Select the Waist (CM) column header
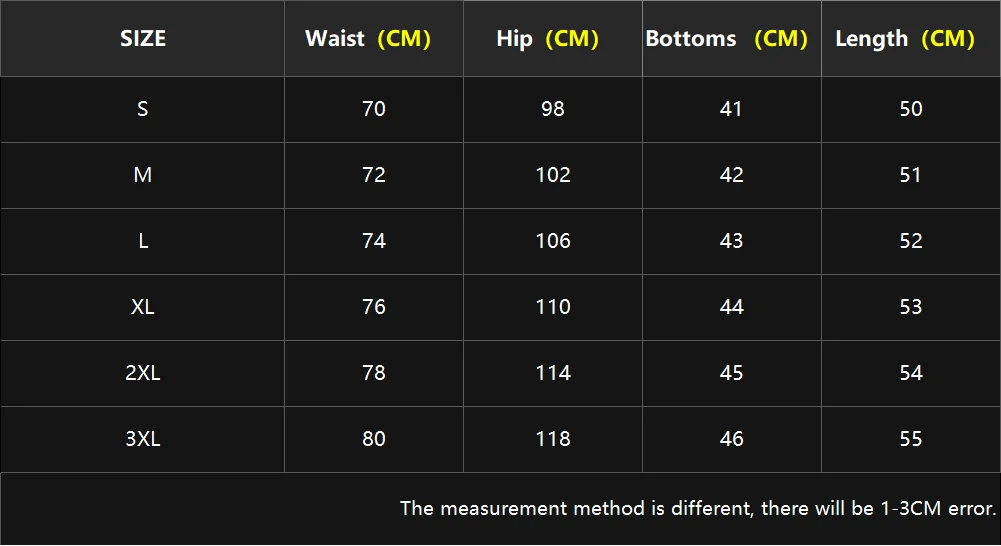This screenshot has width=1001, height=546. tap(367, 39)
